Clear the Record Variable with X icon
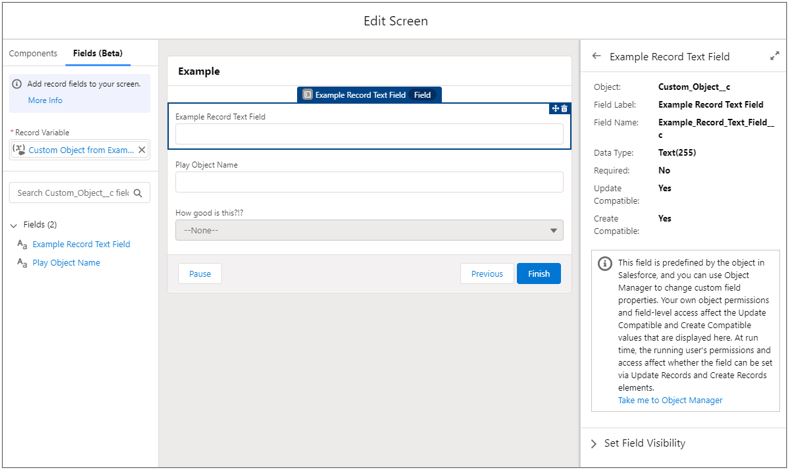The height and width of the screenshot is (473, 792). [x=142, y=150]
